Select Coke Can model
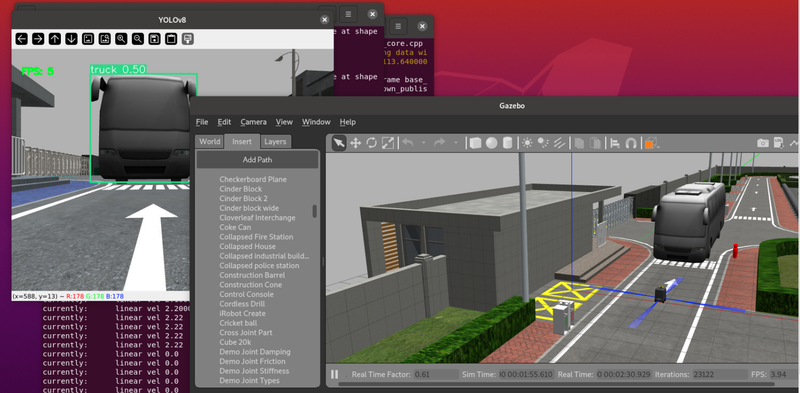The width and height of the screenshot is (800, 393). click(235, 227)
